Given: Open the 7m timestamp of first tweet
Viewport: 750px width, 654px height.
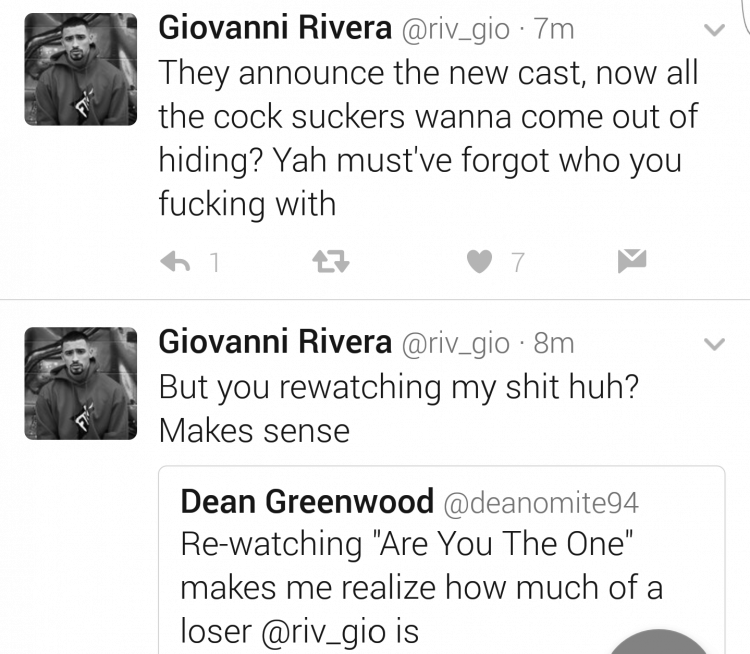Looking at the screenshot, I should [554, 29].
